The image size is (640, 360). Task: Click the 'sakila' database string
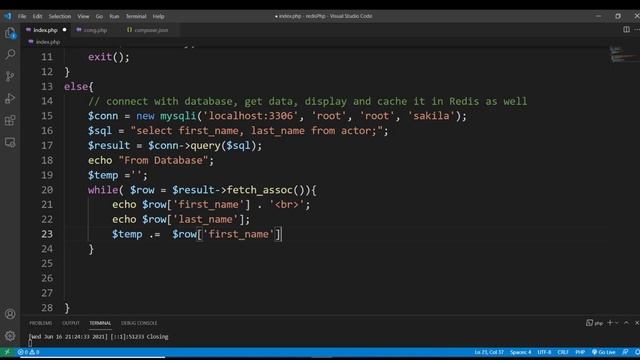tap(431, 116)
